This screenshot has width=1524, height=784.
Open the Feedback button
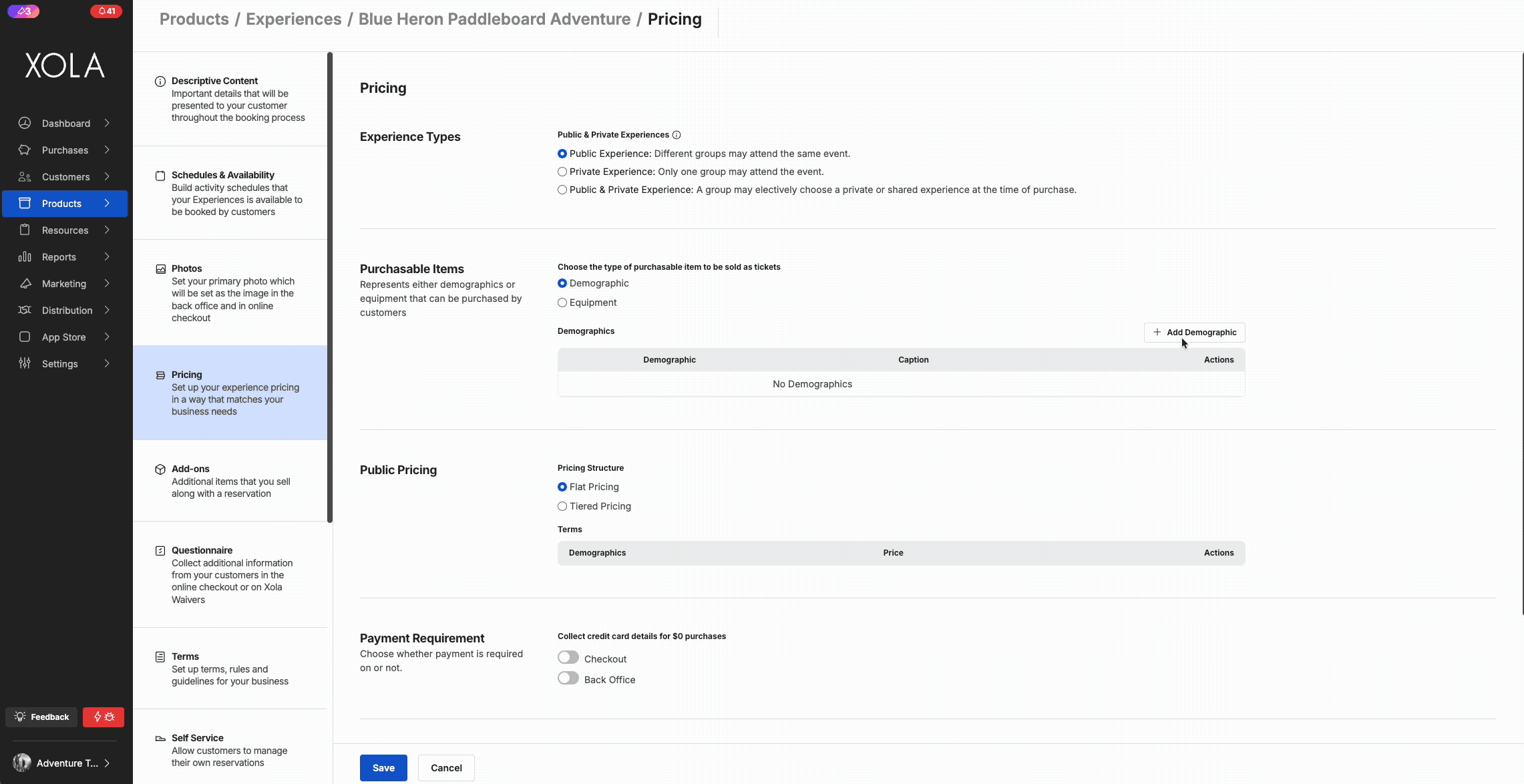41,717
